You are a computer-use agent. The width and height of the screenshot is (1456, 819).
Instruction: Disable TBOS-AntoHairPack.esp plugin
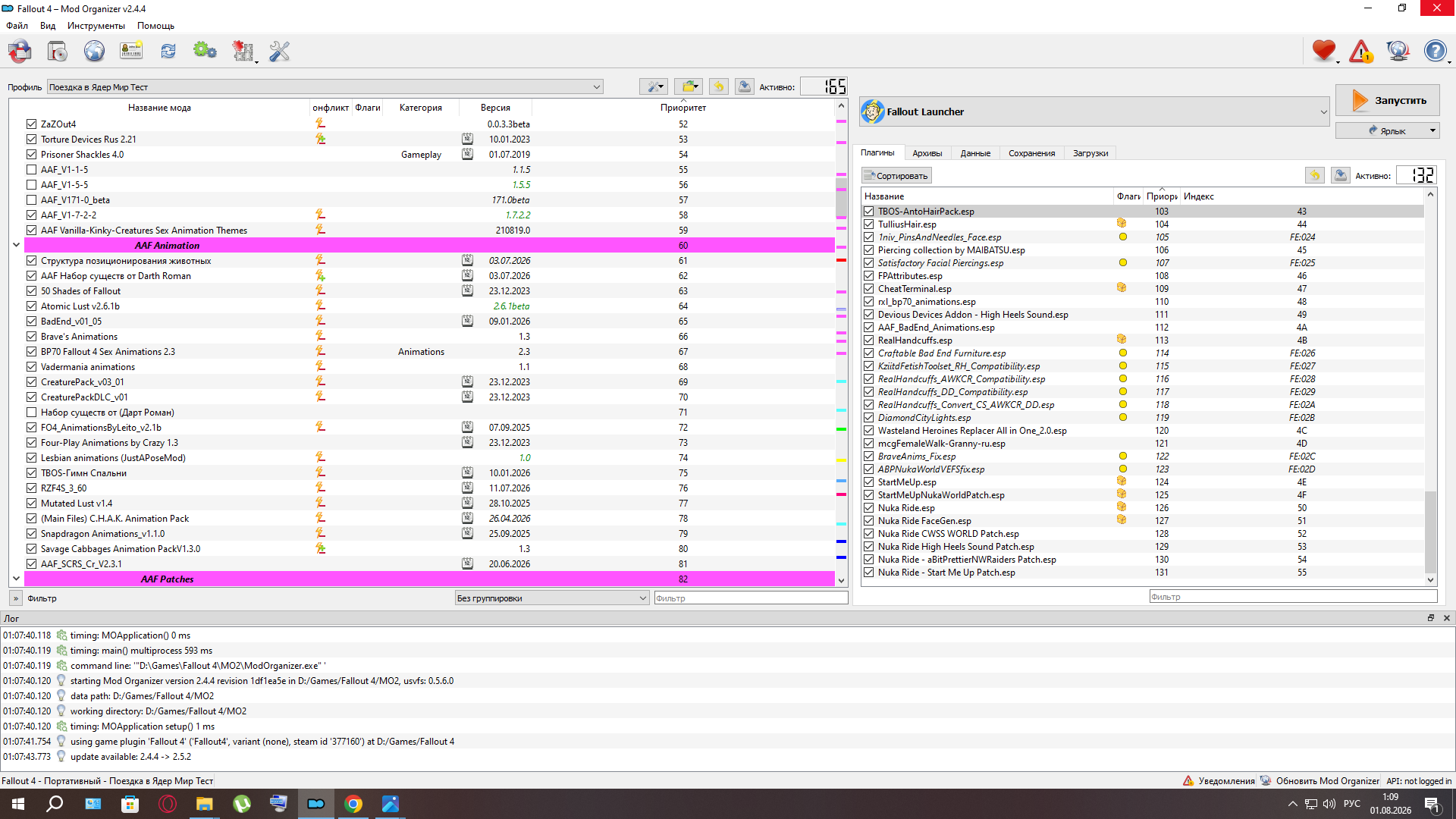[868, 211]
